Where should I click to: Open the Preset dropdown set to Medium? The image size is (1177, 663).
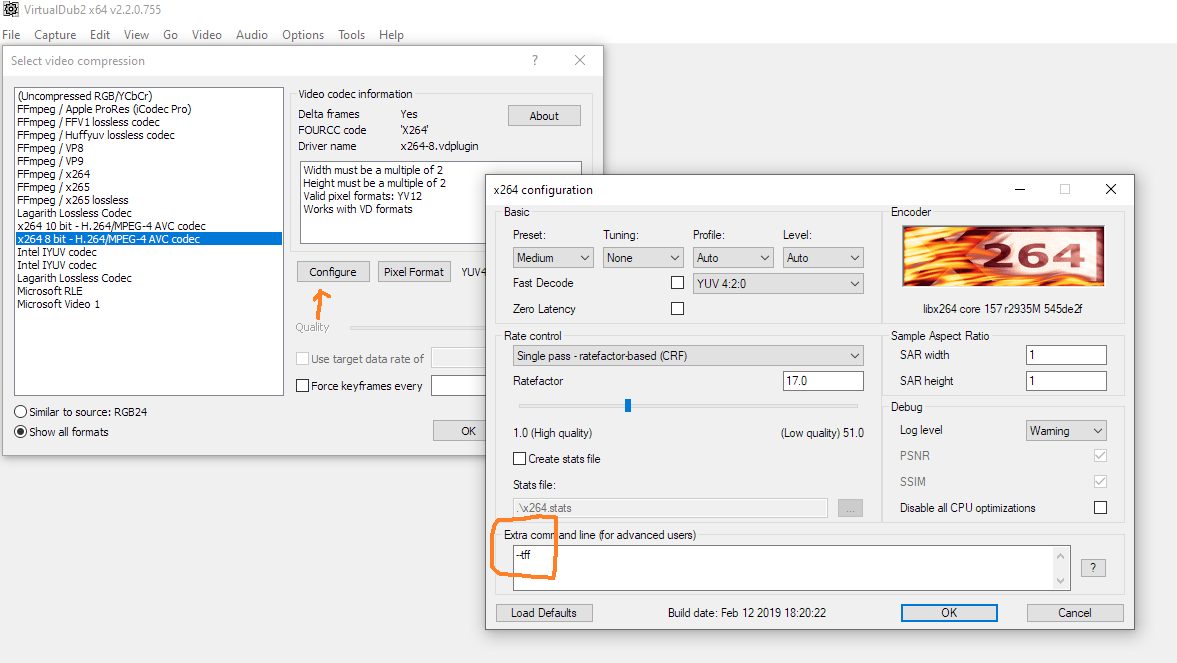[x=553, y=258]
